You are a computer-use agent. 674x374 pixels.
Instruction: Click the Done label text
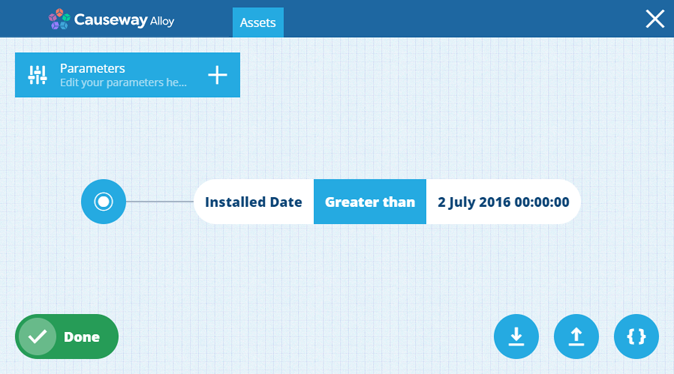pos(82,337)
